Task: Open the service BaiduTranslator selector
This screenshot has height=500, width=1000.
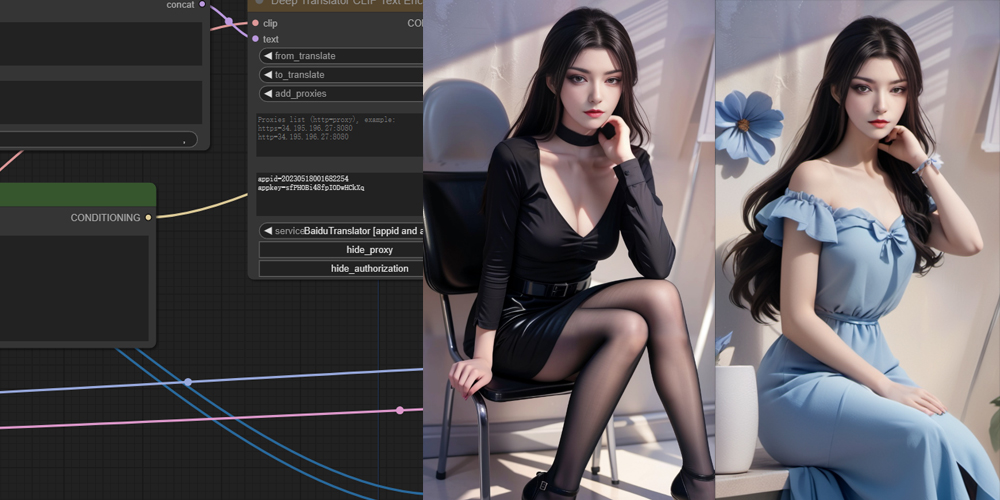Action: pyautogui.click(x=341, y=231)
